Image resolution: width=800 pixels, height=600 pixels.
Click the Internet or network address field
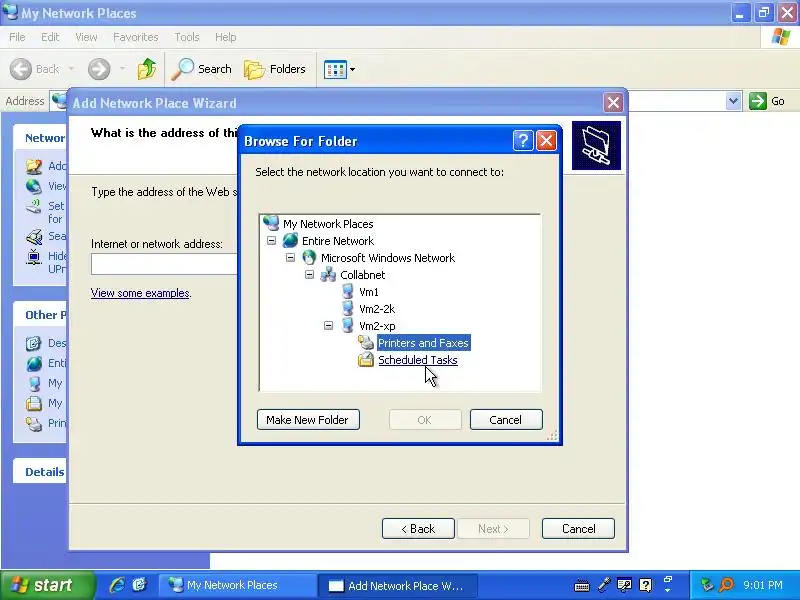(164, 264)
